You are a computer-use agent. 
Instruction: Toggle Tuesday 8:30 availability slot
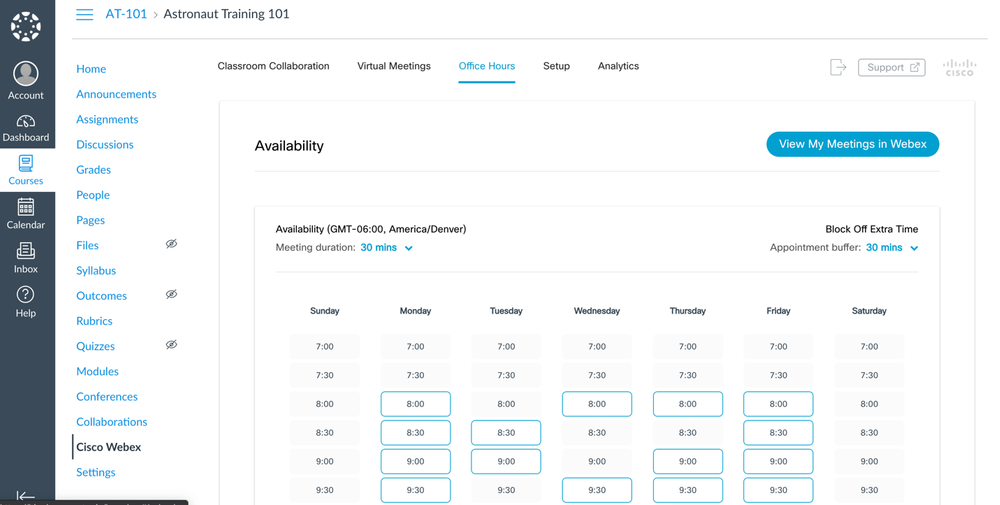[x=506, y=432]
